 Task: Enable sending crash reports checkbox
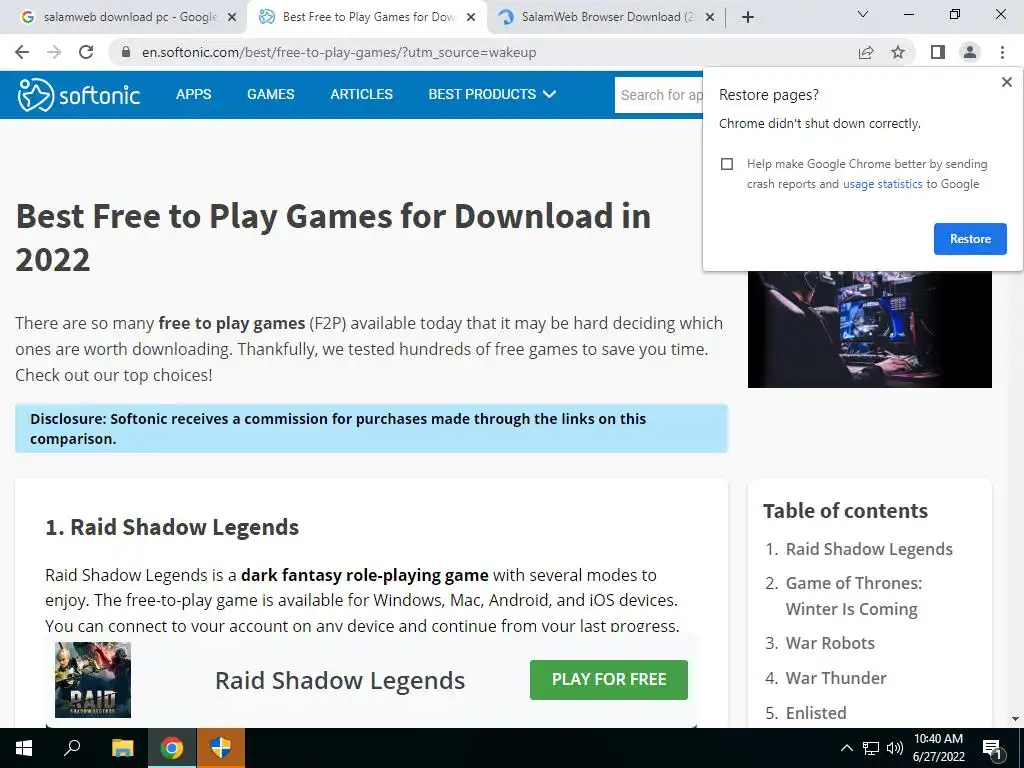[727, 164]
